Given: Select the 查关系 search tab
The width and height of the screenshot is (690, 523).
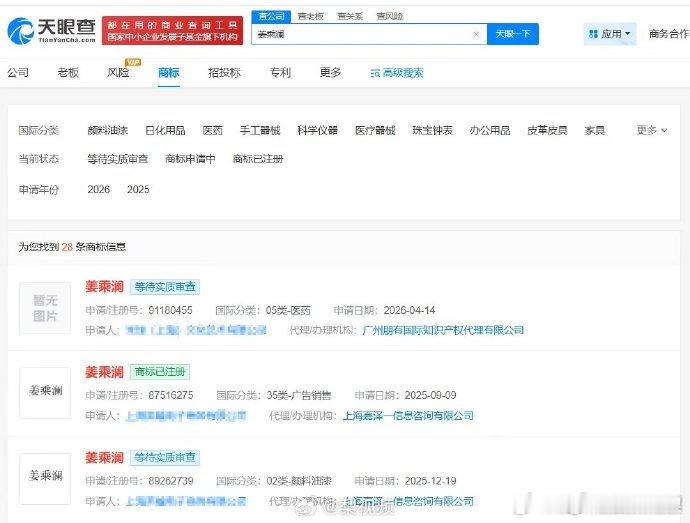Looking at the screenshot, I should tap(350, 16).
